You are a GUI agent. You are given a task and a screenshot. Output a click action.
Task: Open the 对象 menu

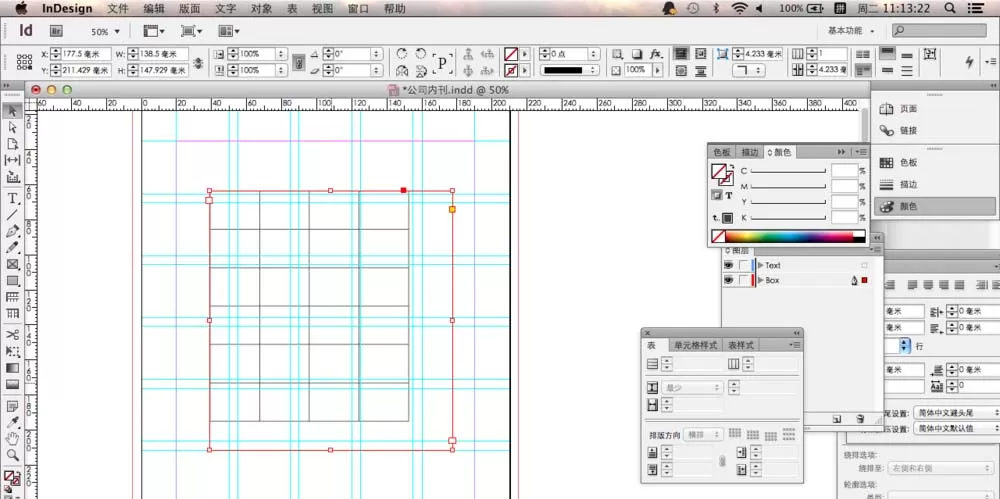(261, 9)
